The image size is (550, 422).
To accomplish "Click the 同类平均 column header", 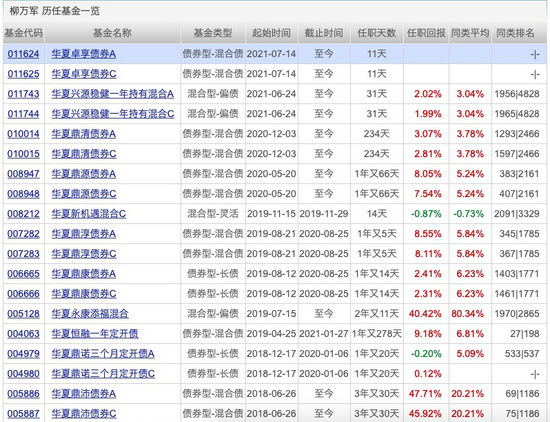I will (470, 33).
